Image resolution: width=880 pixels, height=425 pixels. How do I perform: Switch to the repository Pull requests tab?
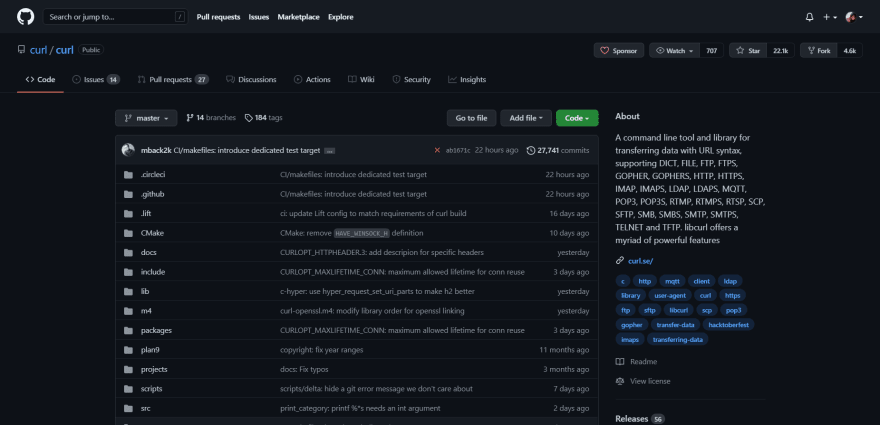point(173,80)
